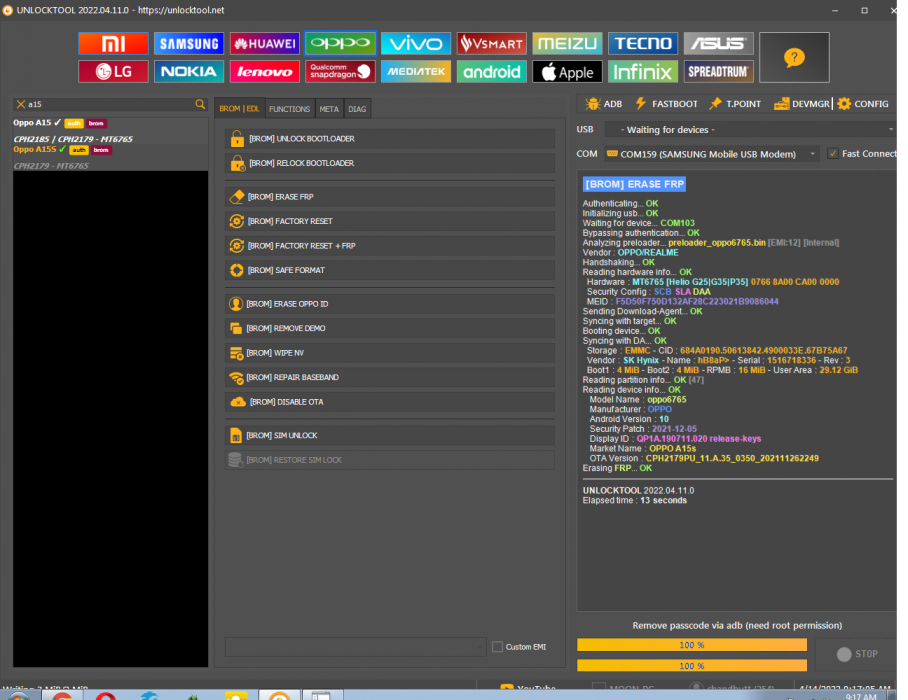Open the Asus brand section

(719, 43)
